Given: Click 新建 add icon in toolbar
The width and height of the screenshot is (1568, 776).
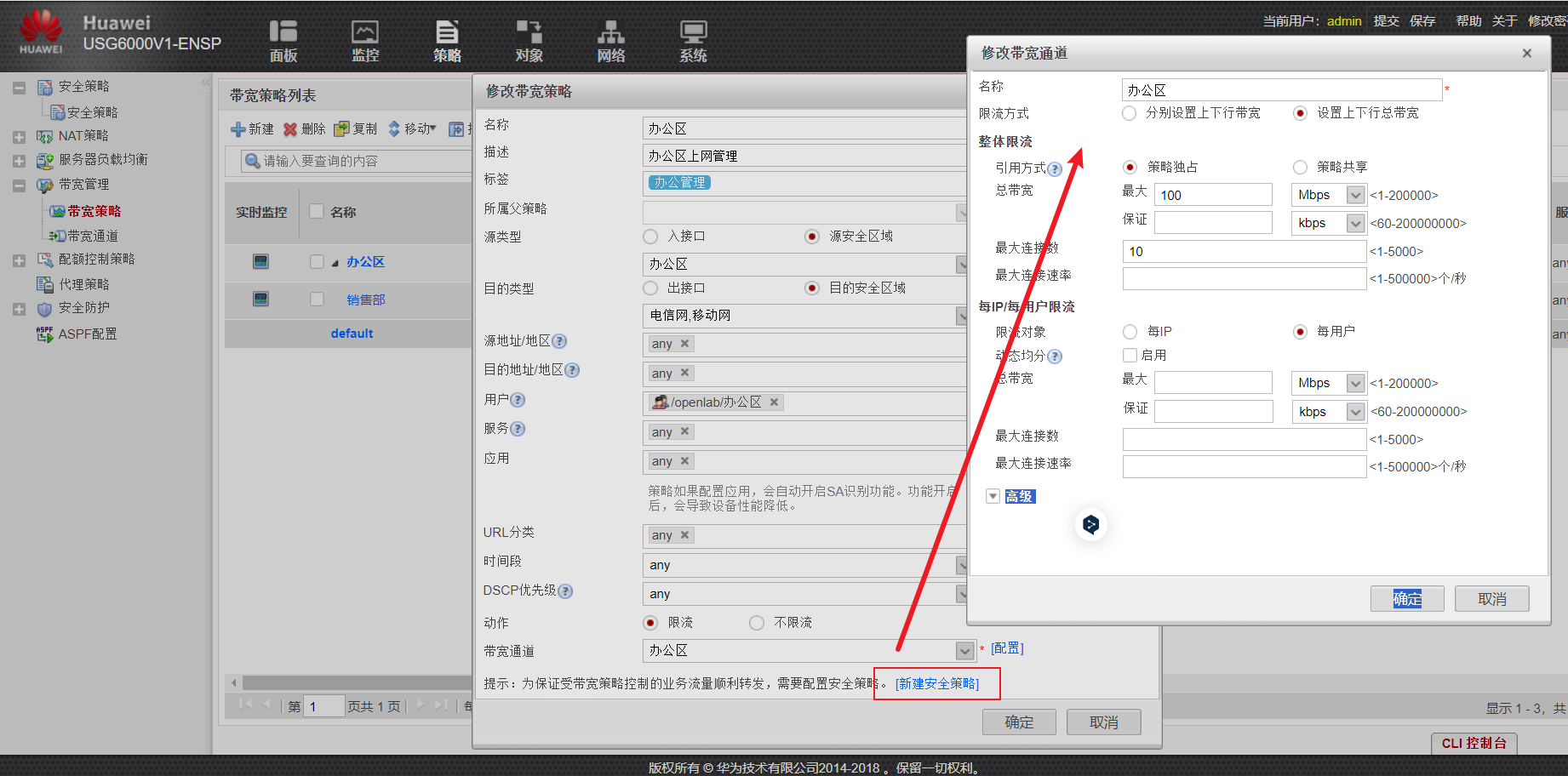Looking at the screenshot, I should coord(238,129).
